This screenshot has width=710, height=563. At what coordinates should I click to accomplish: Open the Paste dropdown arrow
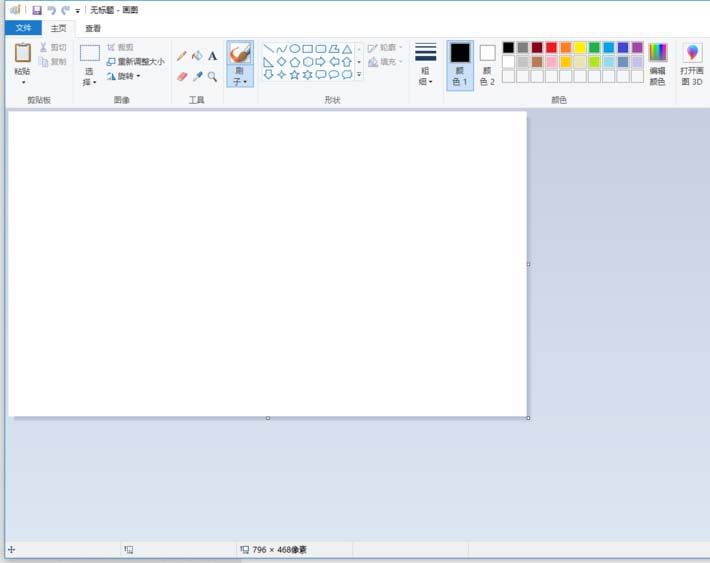[24, 82]
